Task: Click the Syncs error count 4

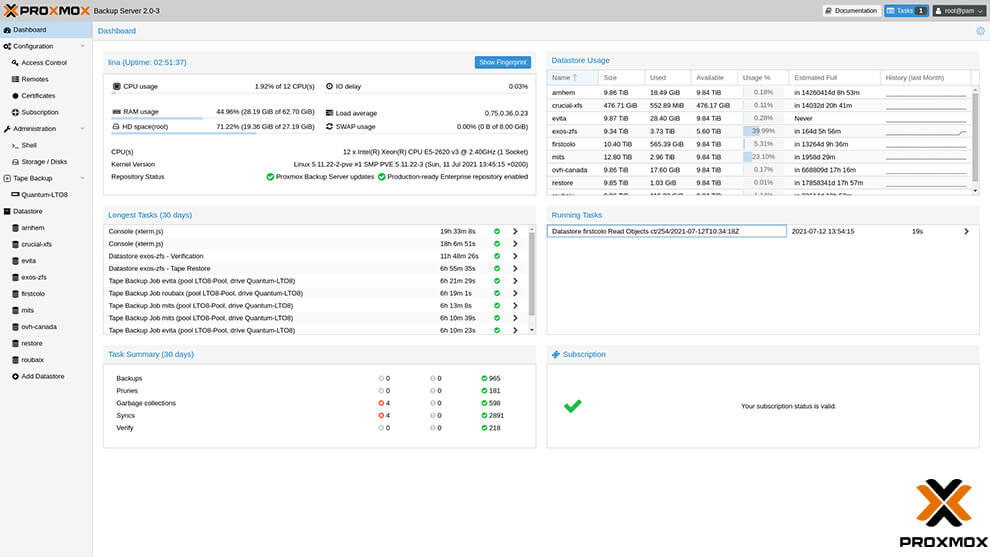Action: point(385,416)
